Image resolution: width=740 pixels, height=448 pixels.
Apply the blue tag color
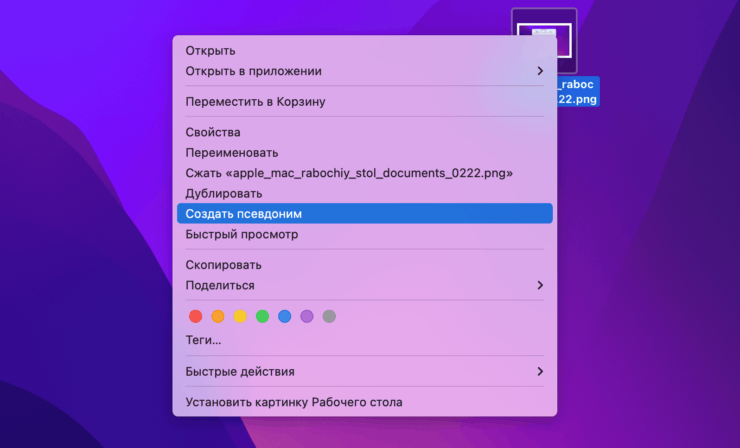[x=285, y=316]
